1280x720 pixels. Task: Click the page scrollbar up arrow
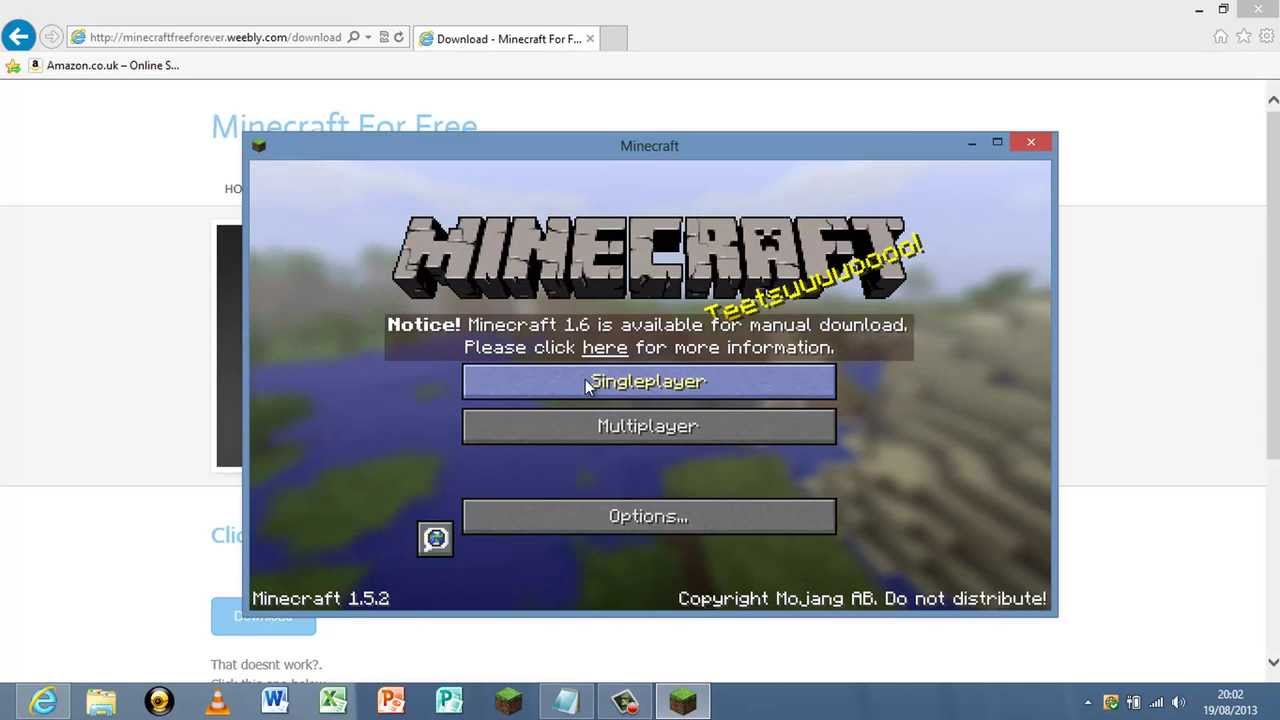point(1273,100)
